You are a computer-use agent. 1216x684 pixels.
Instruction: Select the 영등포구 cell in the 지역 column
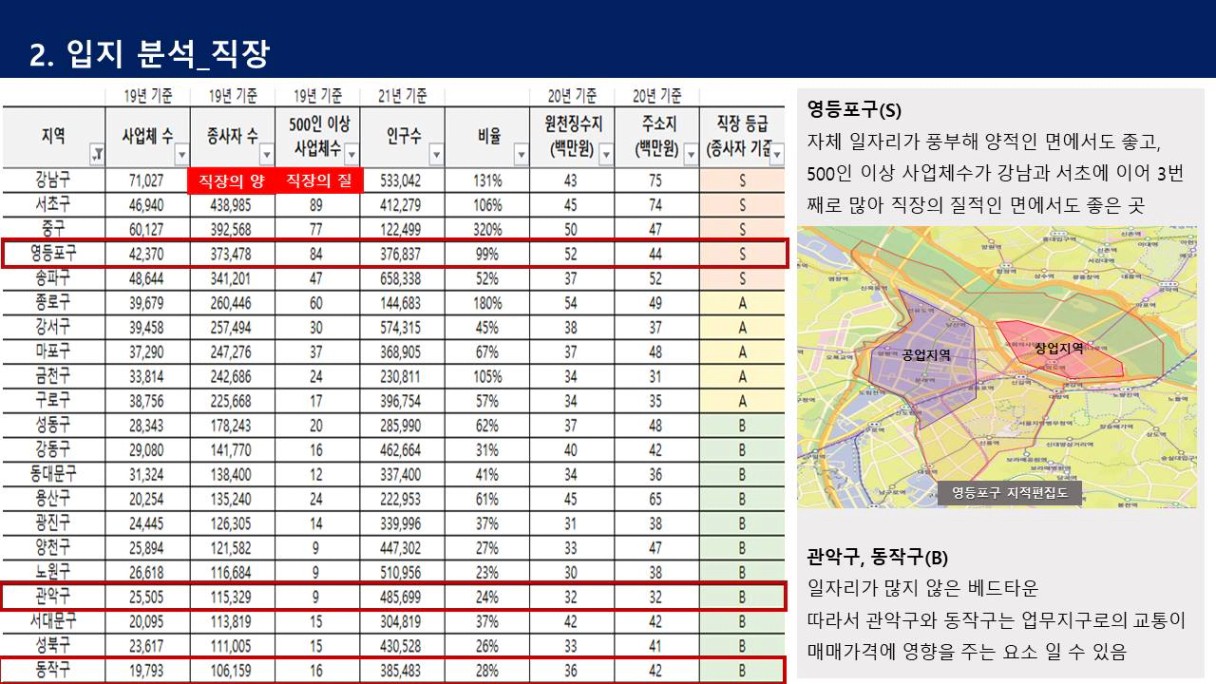(52, 254)
